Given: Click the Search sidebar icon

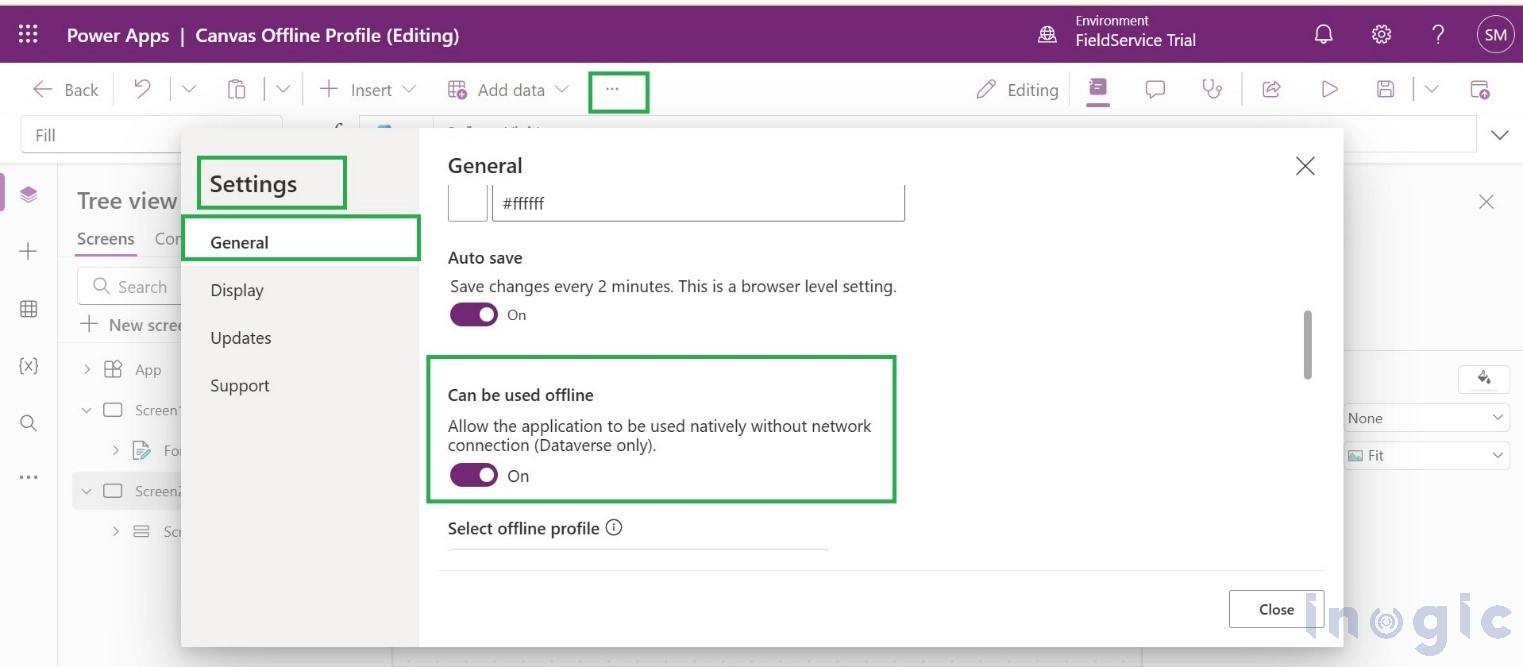Looking at the screenshot, I should point(28,423).
